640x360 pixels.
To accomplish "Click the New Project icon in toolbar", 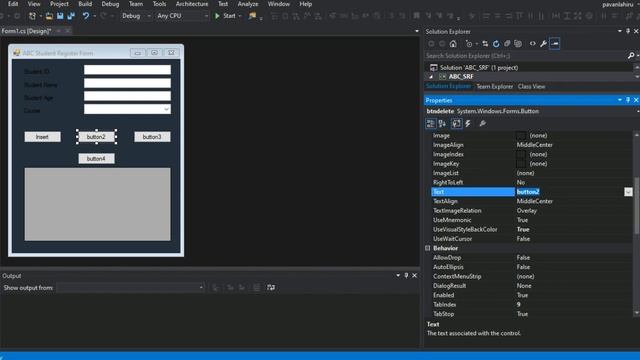I will (x=32, y=16).
